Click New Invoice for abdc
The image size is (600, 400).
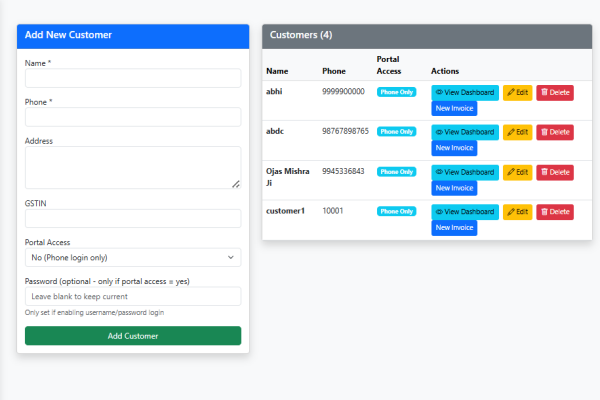pyautogui.click(x=454, y=148)
